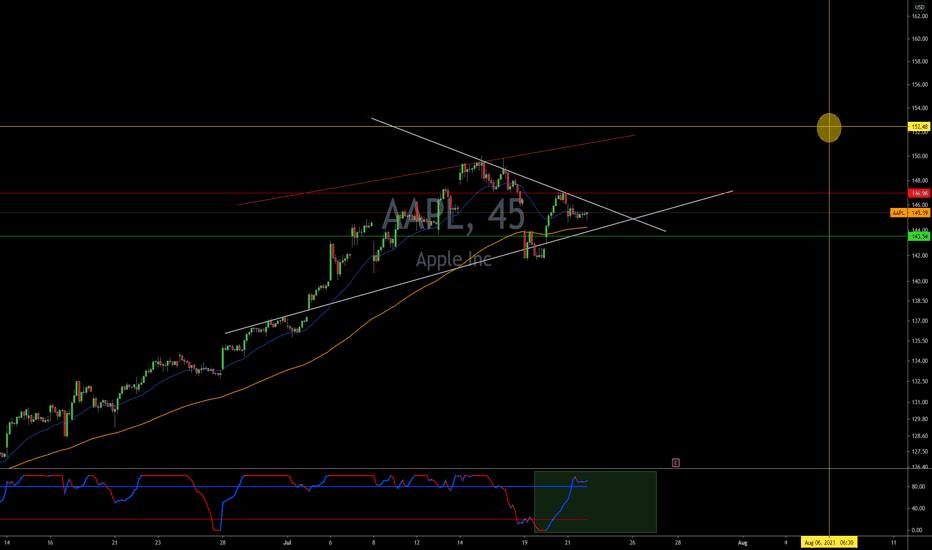Click the 26 date label on time axis
932x550 pixels.
click(632, 542)
